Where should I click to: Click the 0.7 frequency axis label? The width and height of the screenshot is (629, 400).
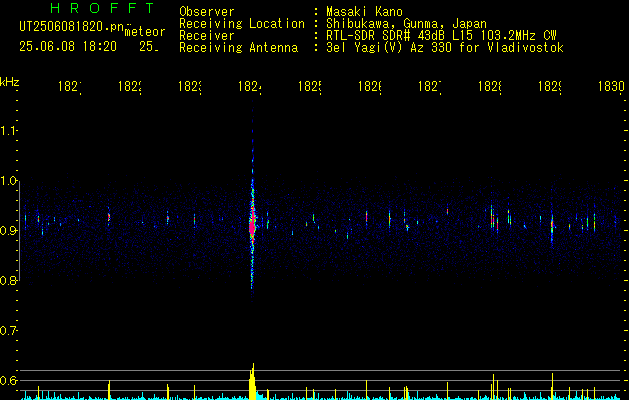(8, 331)
